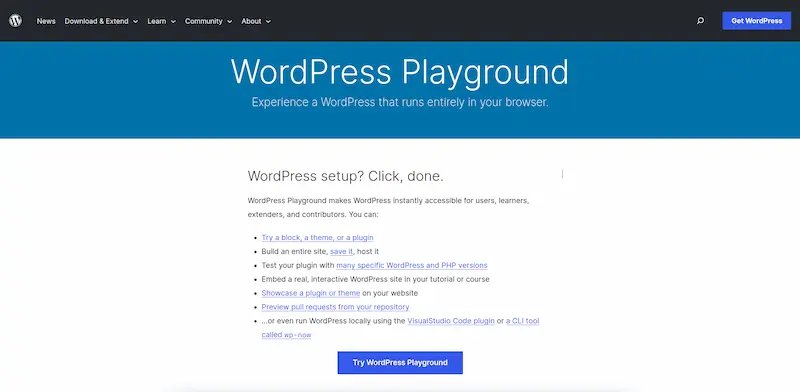Expand the Community dropdown menu

pos(208,21)
